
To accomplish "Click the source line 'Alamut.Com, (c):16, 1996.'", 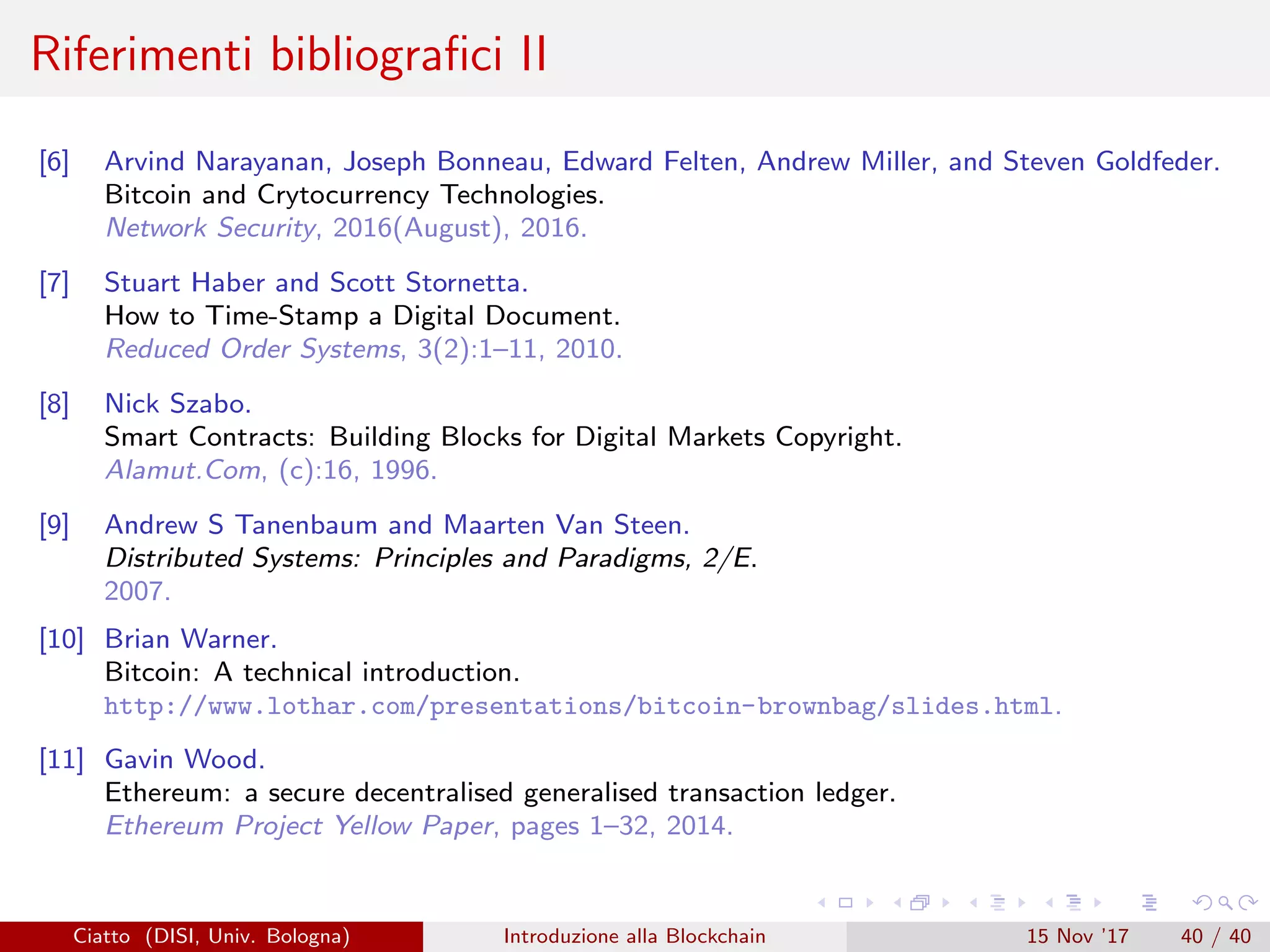I will click(x=272, y=470).
